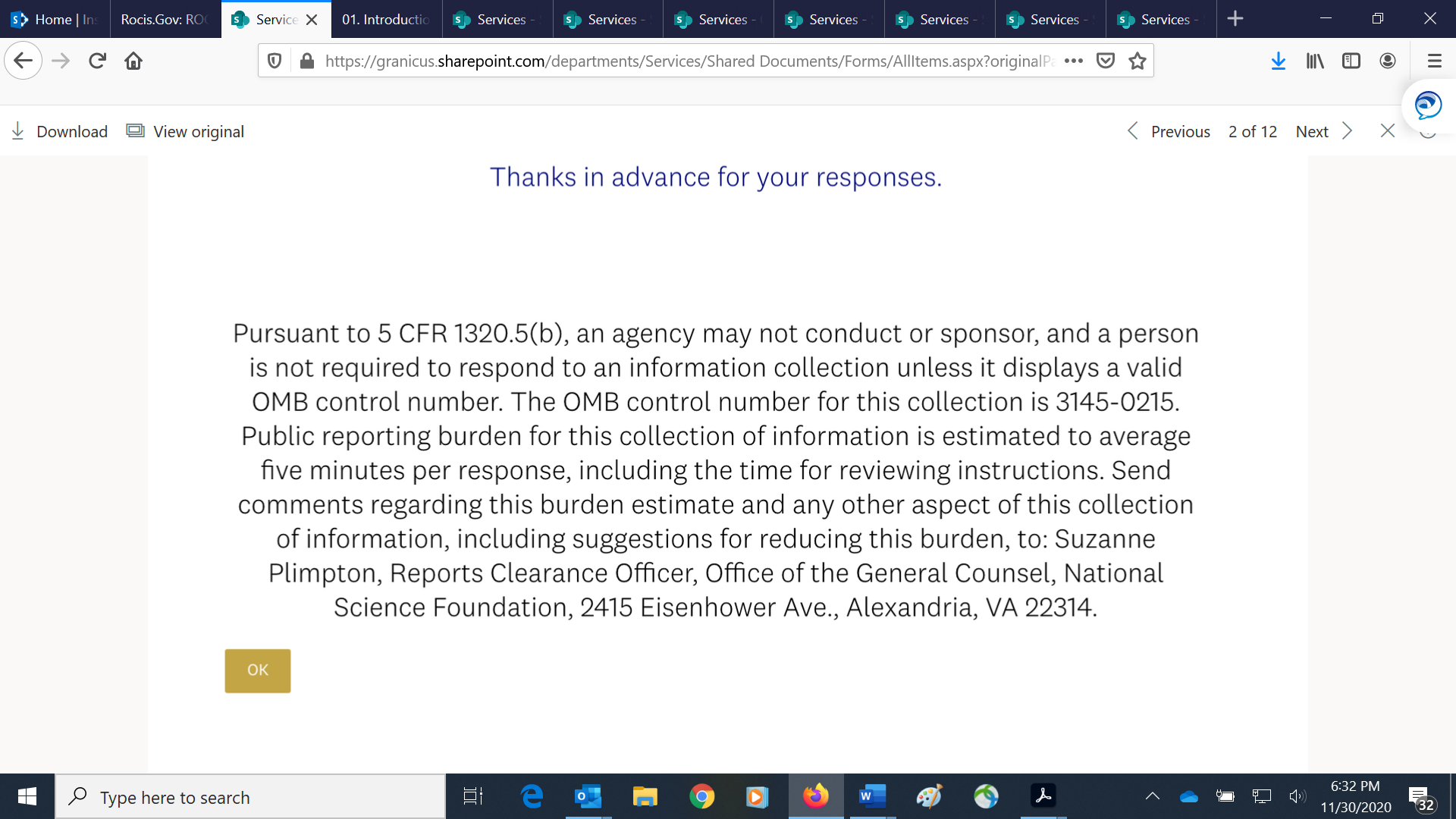Open Microsoft Word from the taskbar
The width and height of the screenshot is (1456, 819).
click(872, 796)
